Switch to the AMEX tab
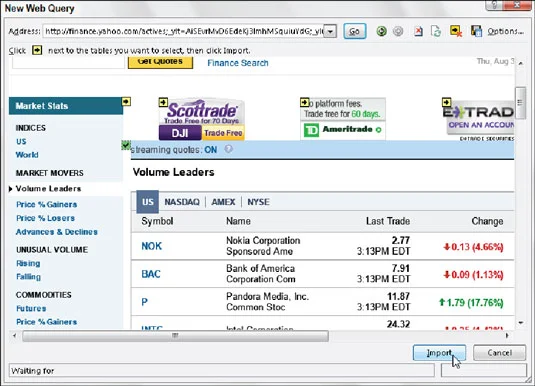This screenshot has height=386, width=535. [x=223, y=202]
